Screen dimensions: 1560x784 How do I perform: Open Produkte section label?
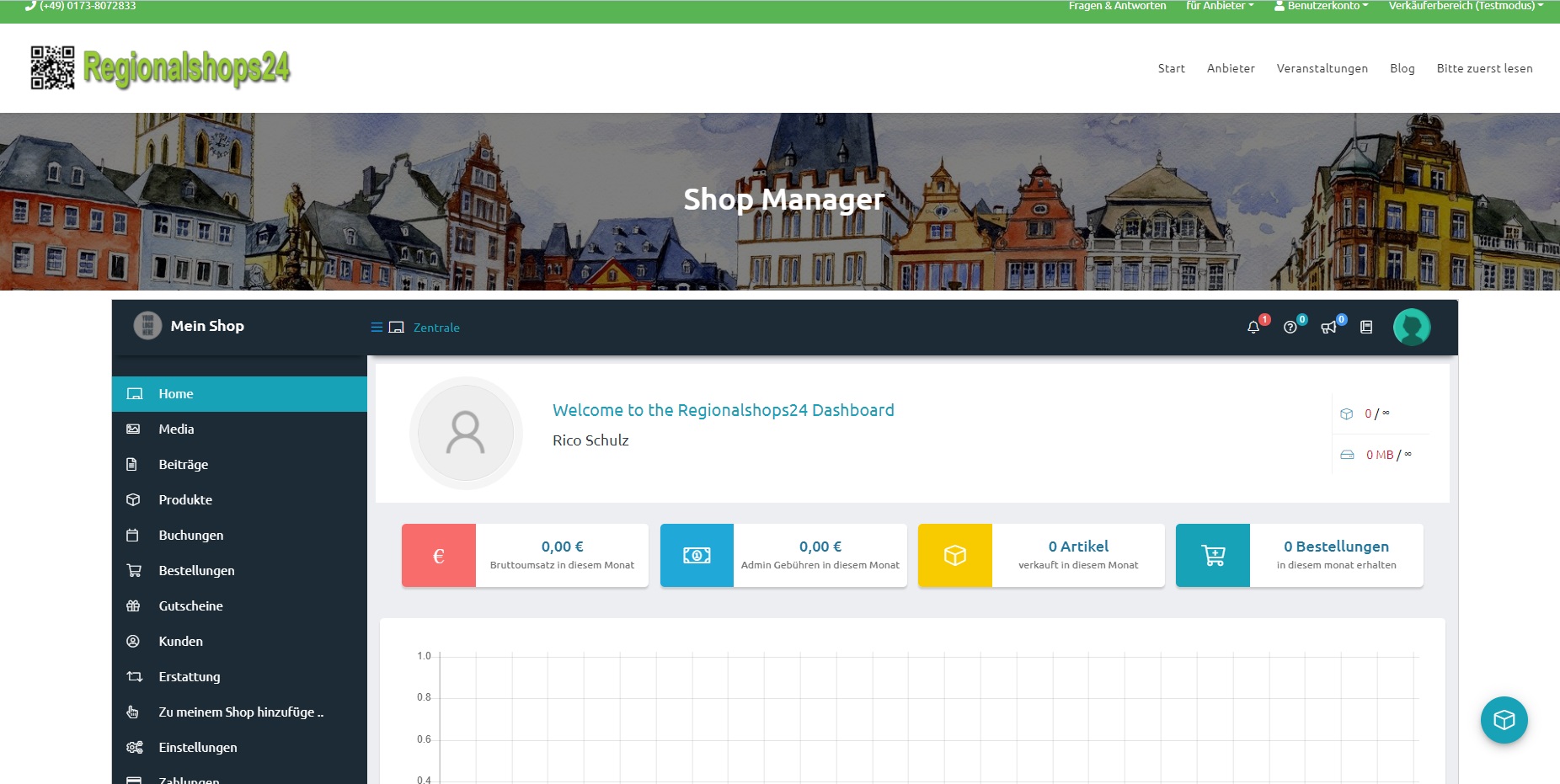[x=185, y=499]
